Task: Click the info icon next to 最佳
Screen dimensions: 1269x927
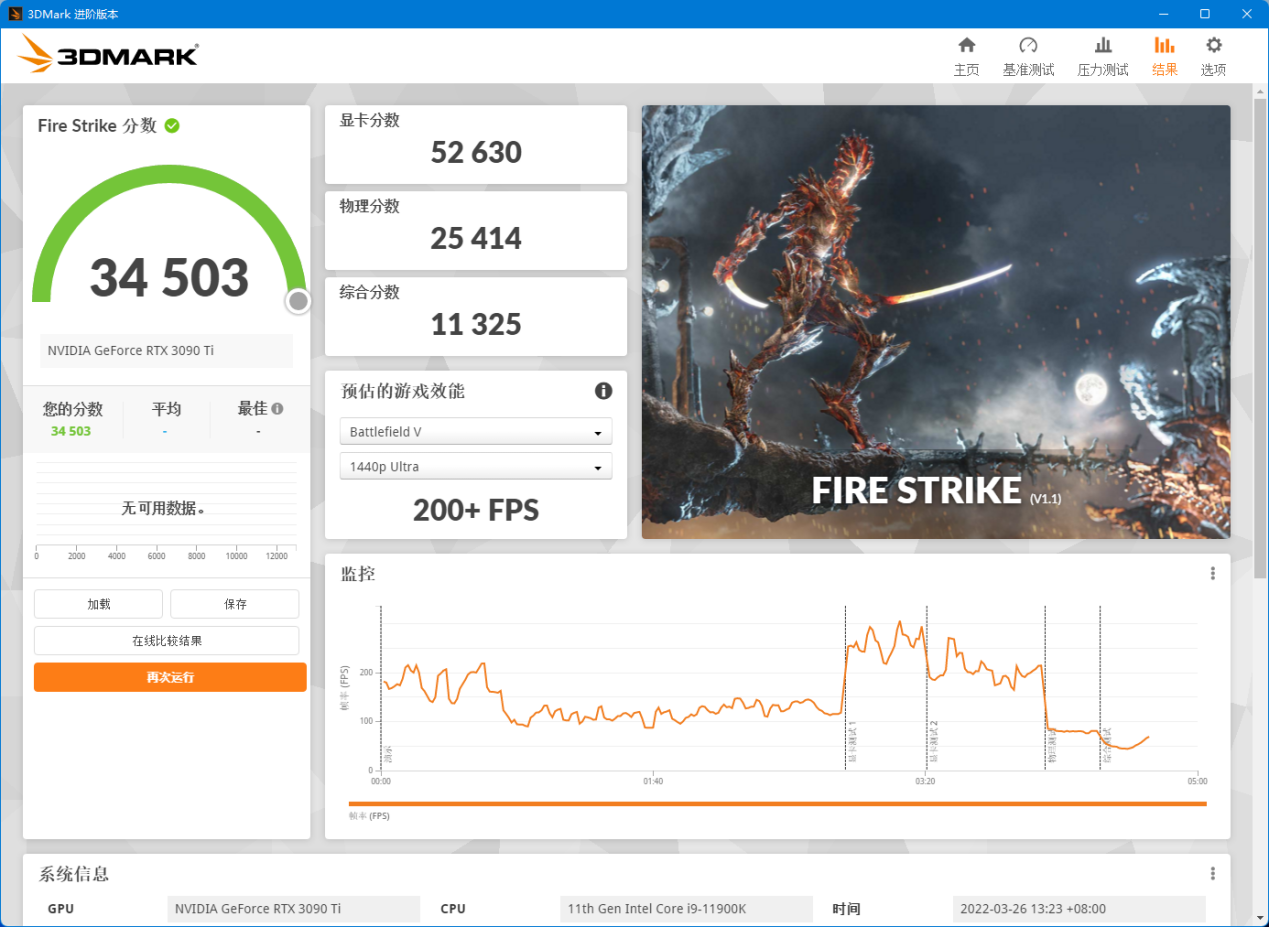Action: [x=277, y=409]
